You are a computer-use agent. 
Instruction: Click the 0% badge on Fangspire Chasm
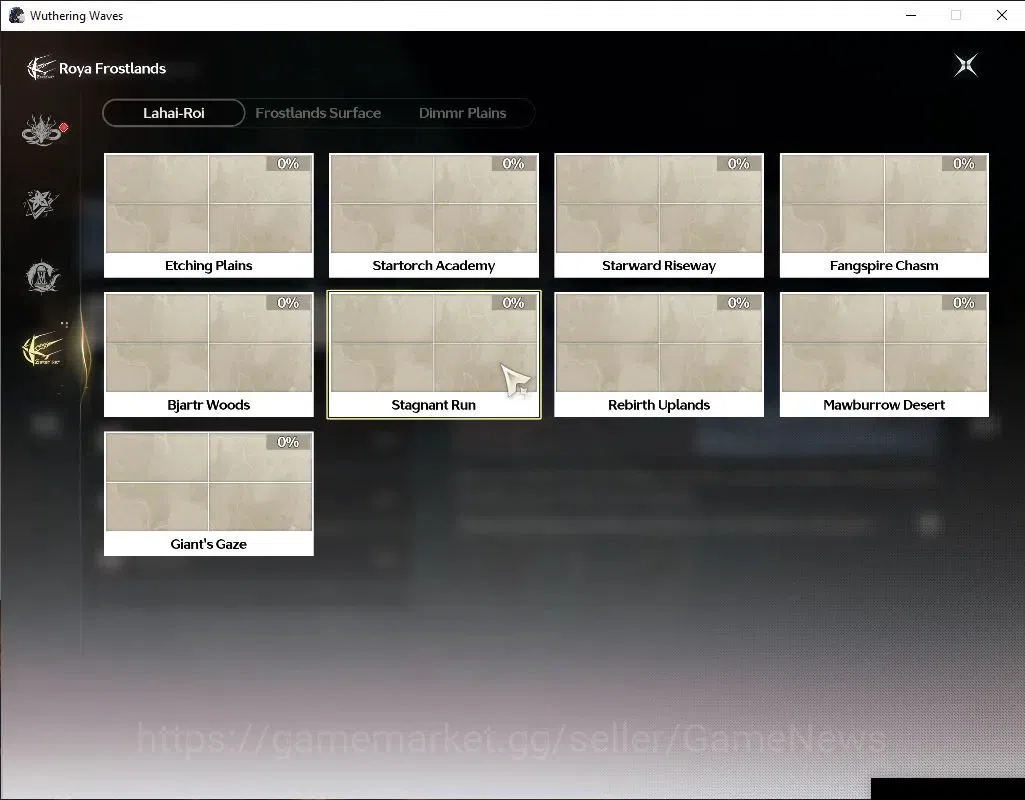pos(964,163)
